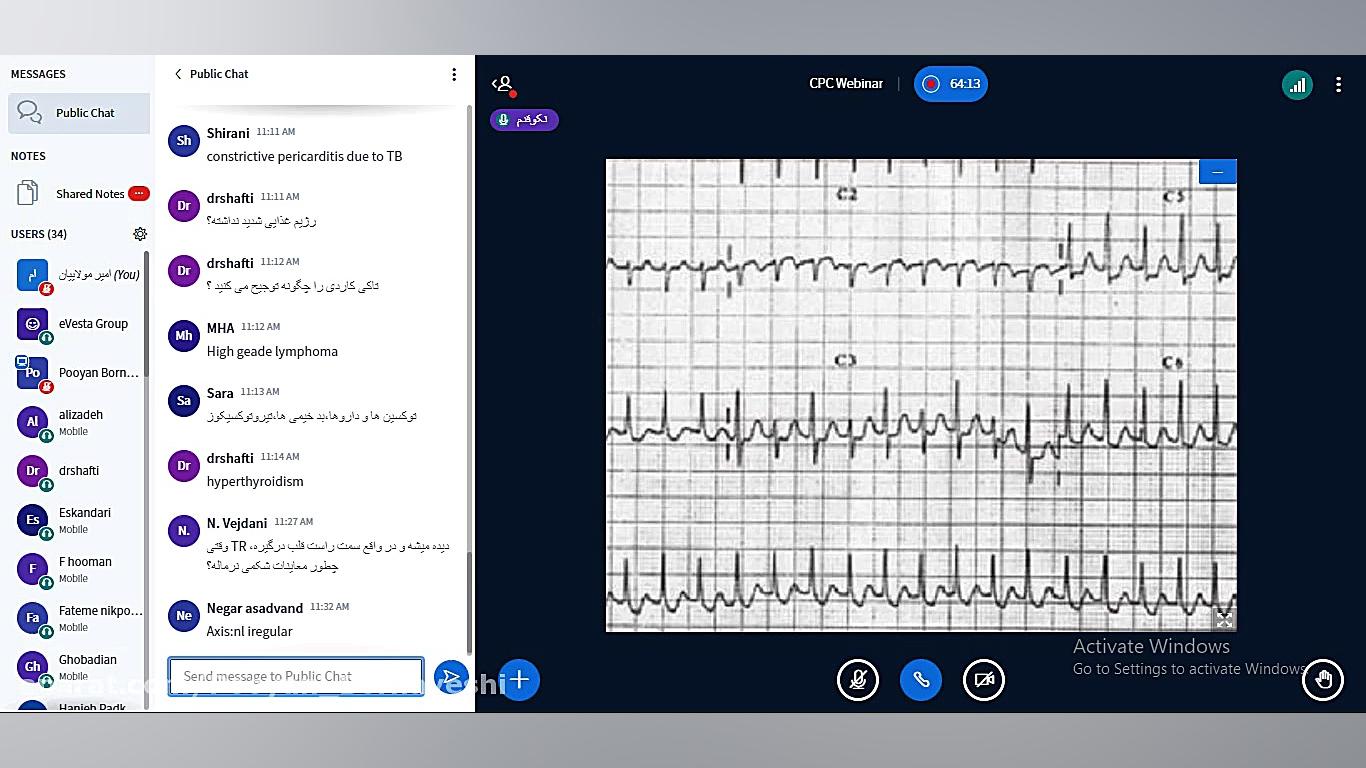Viewport: 1366px width, 768px height.
Task: Click the ECG presentation slide image
Action: tap(921, 395)
